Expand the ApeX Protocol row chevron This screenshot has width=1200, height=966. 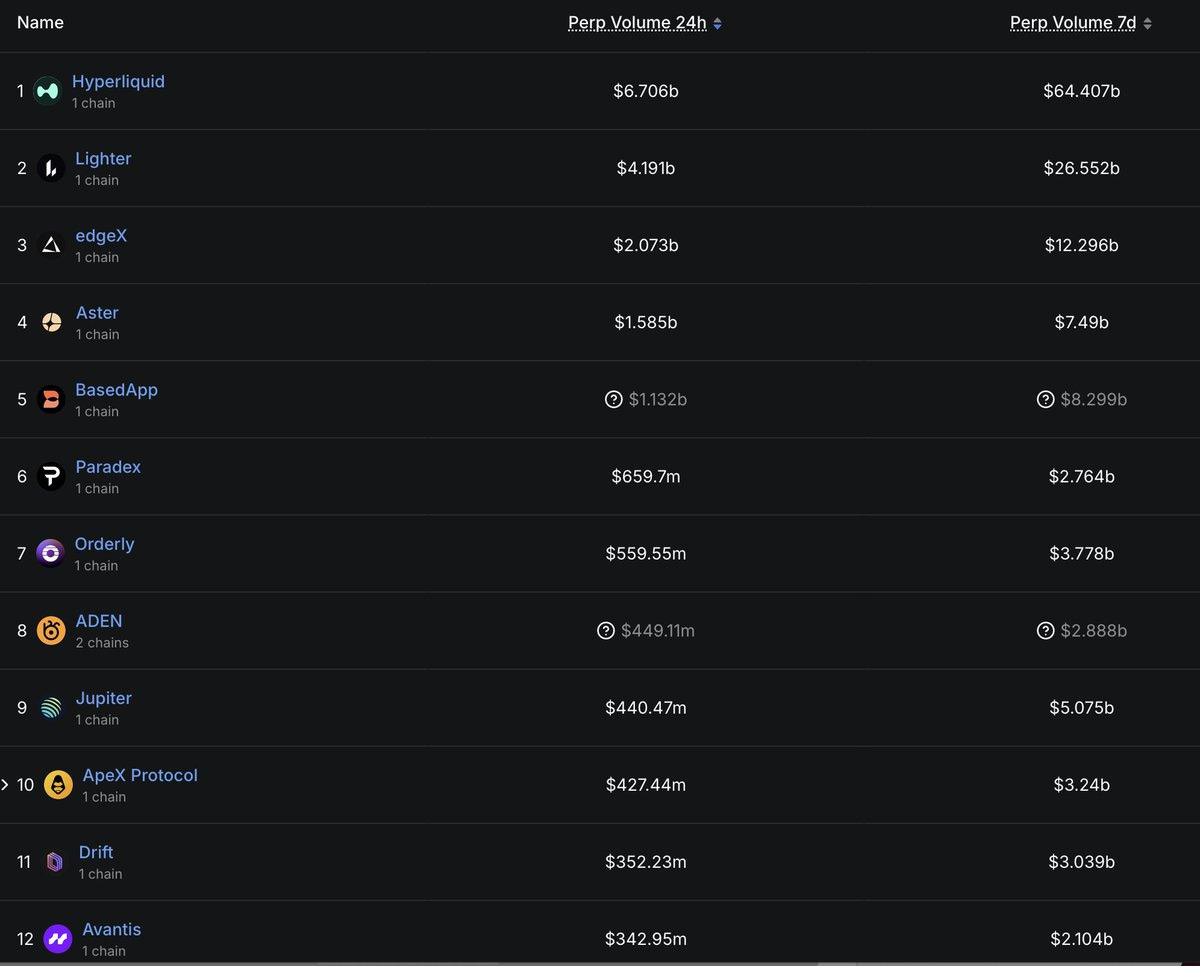point(5,785)
